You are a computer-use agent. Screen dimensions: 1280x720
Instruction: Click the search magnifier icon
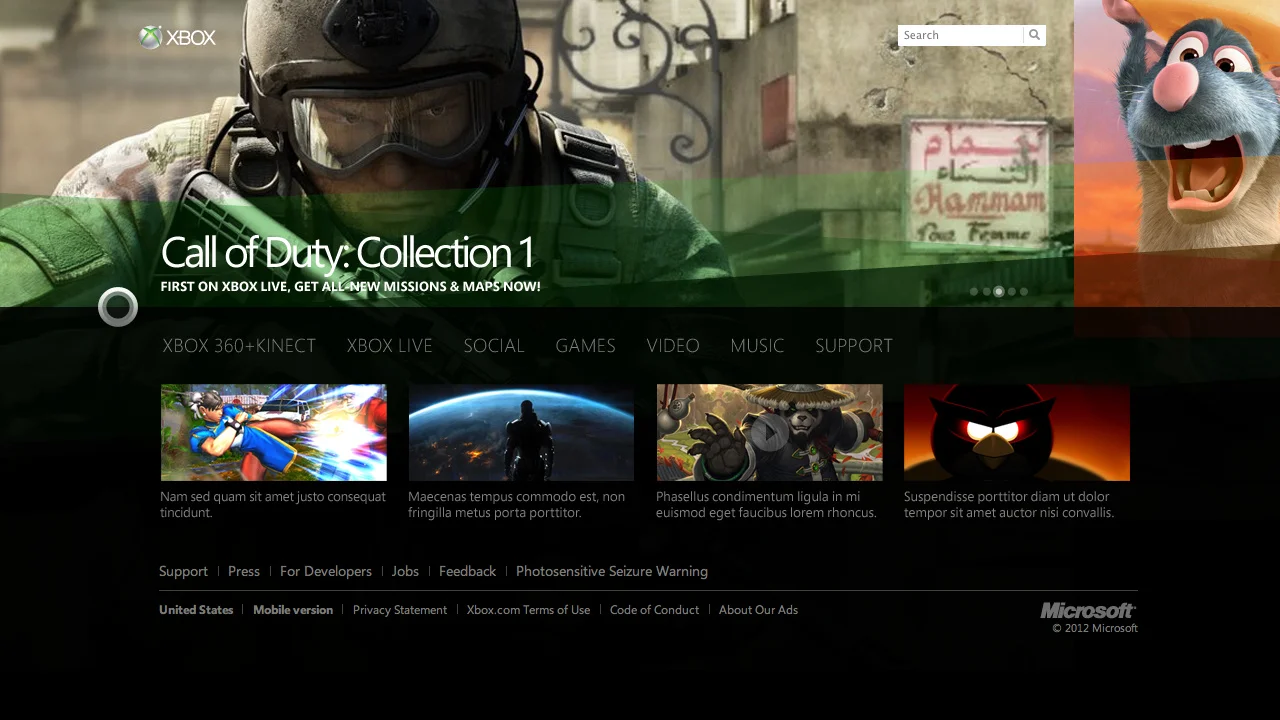1035,35
